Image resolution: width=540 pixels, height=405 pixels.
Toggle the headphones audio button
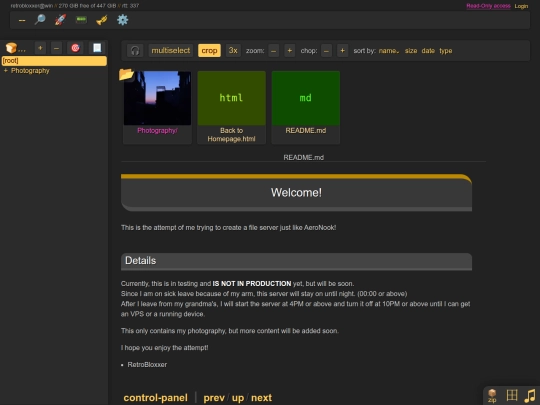pos(135,51)
